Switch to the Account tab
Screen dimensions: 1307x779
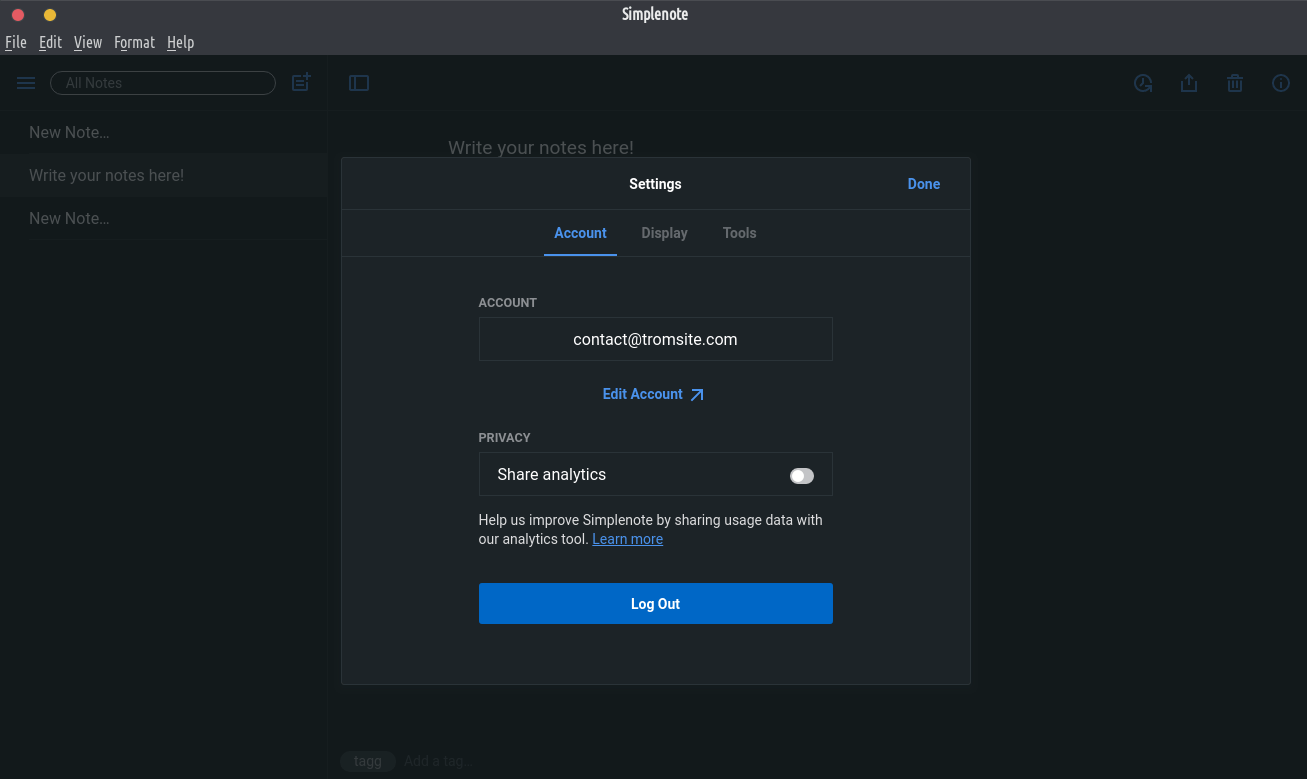pyautogui.click(x=580, y=233)
